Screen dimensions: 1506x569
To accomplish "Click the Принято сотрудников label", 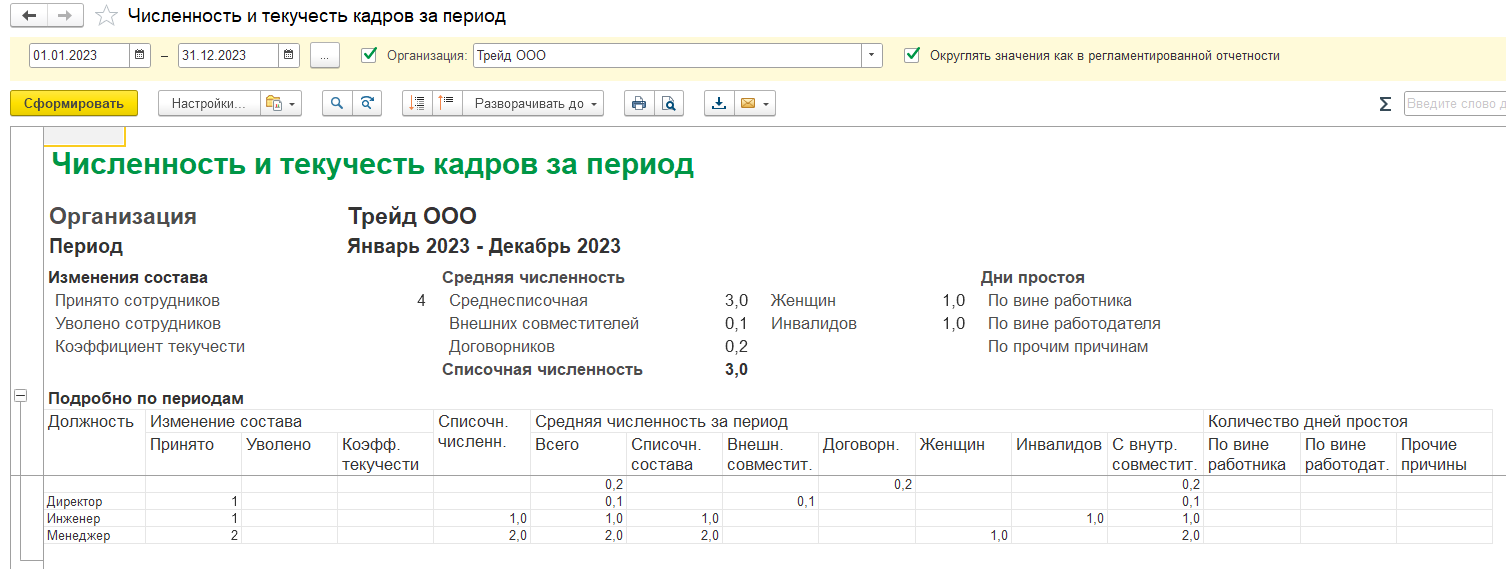I will point(137,300).
